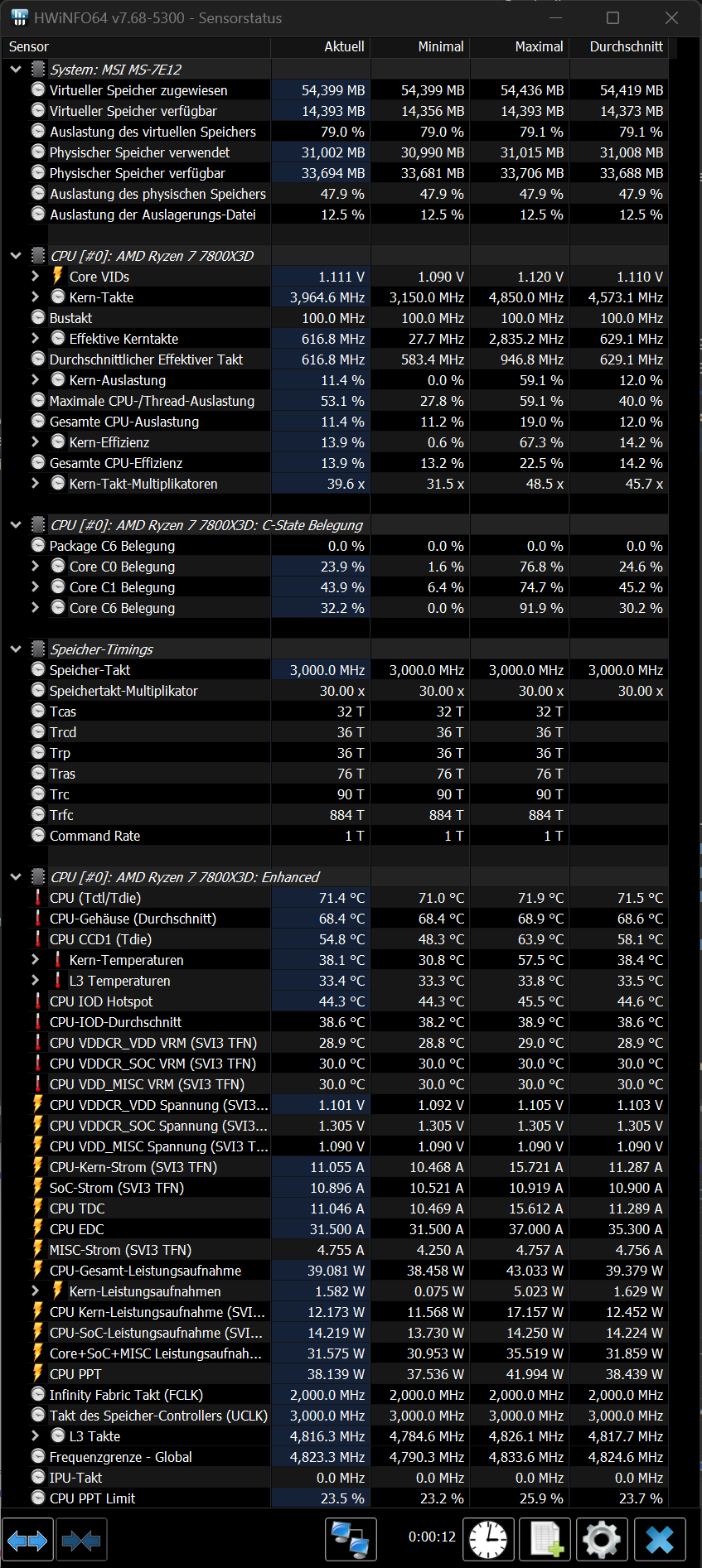Click the expand/collapse arrows toolbar button
The image size is (702, 1568).
coord(27,1541)
